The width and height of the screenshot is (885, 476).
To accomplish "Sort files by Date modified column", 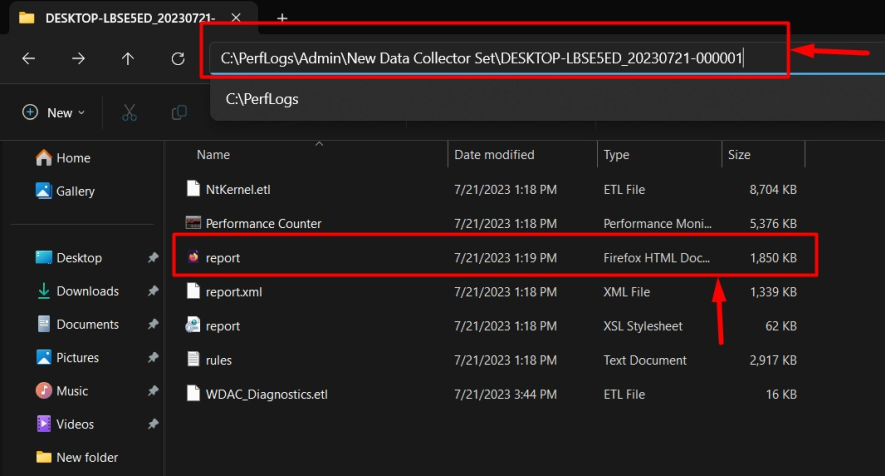I will click(494, 155).
